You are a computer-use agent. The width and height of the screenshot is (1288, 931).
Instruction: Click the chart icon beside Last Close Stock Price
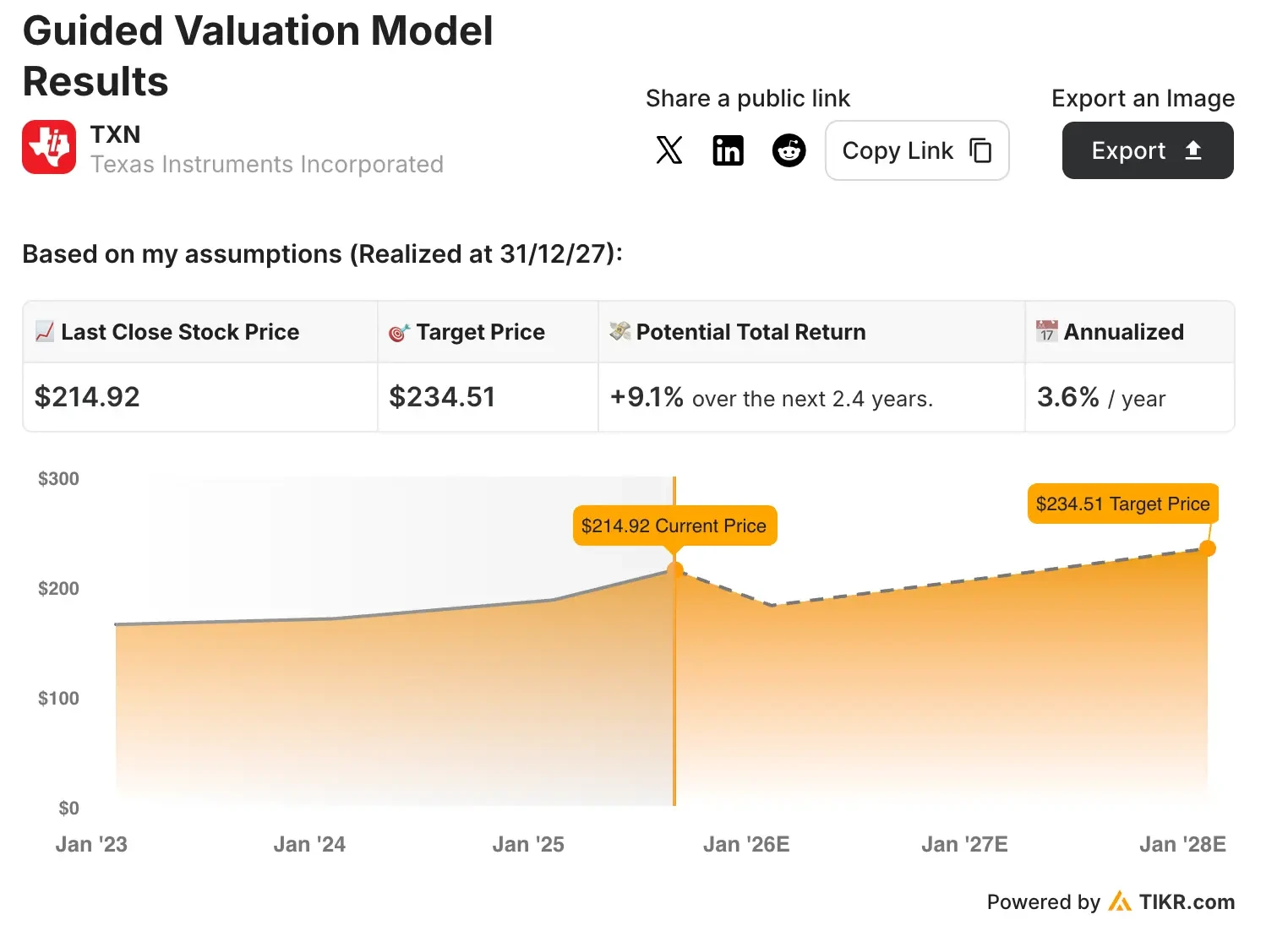coord(45,331)
